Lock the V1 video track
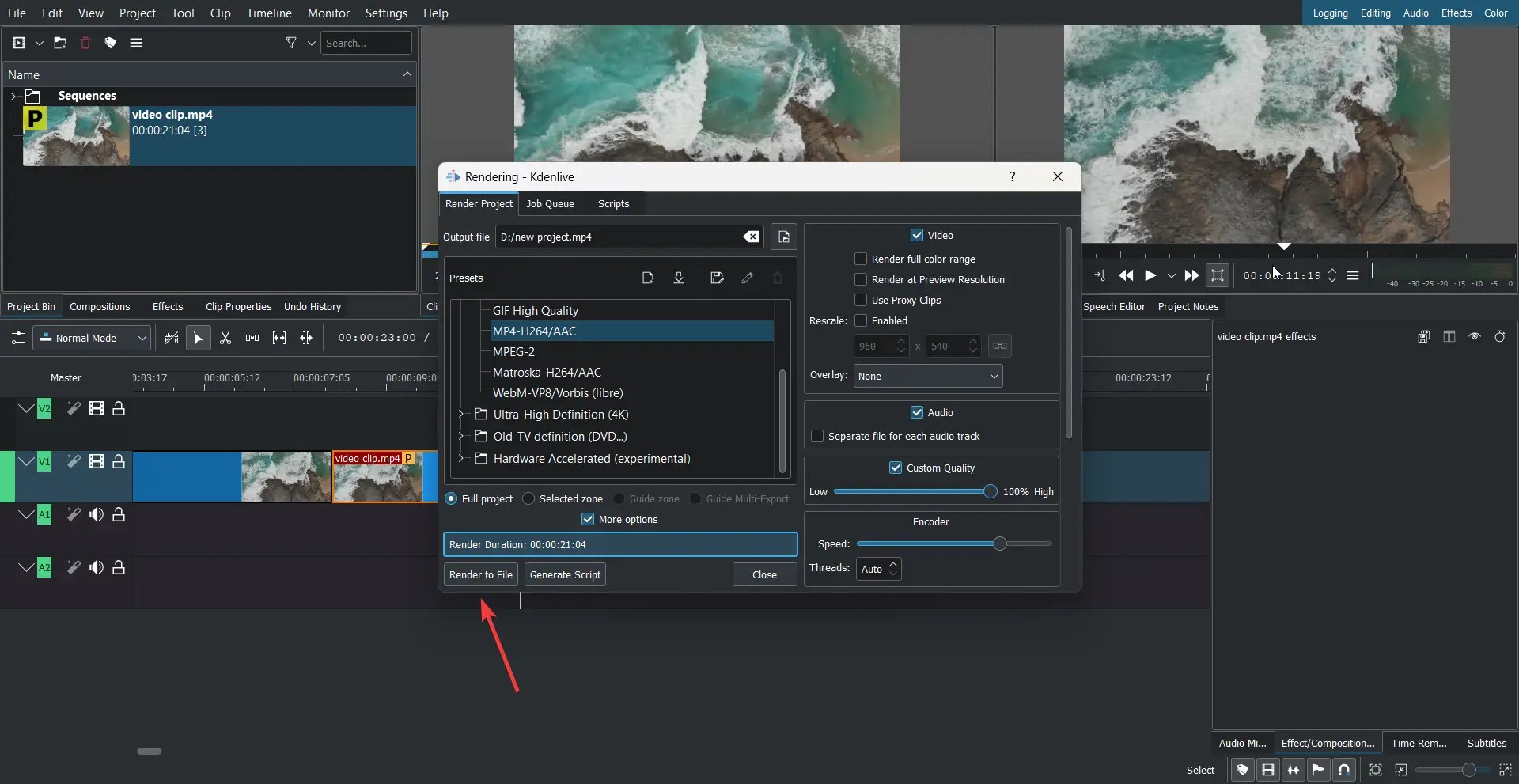Viewport: 1519px width, 784px height. click(119, 462)
